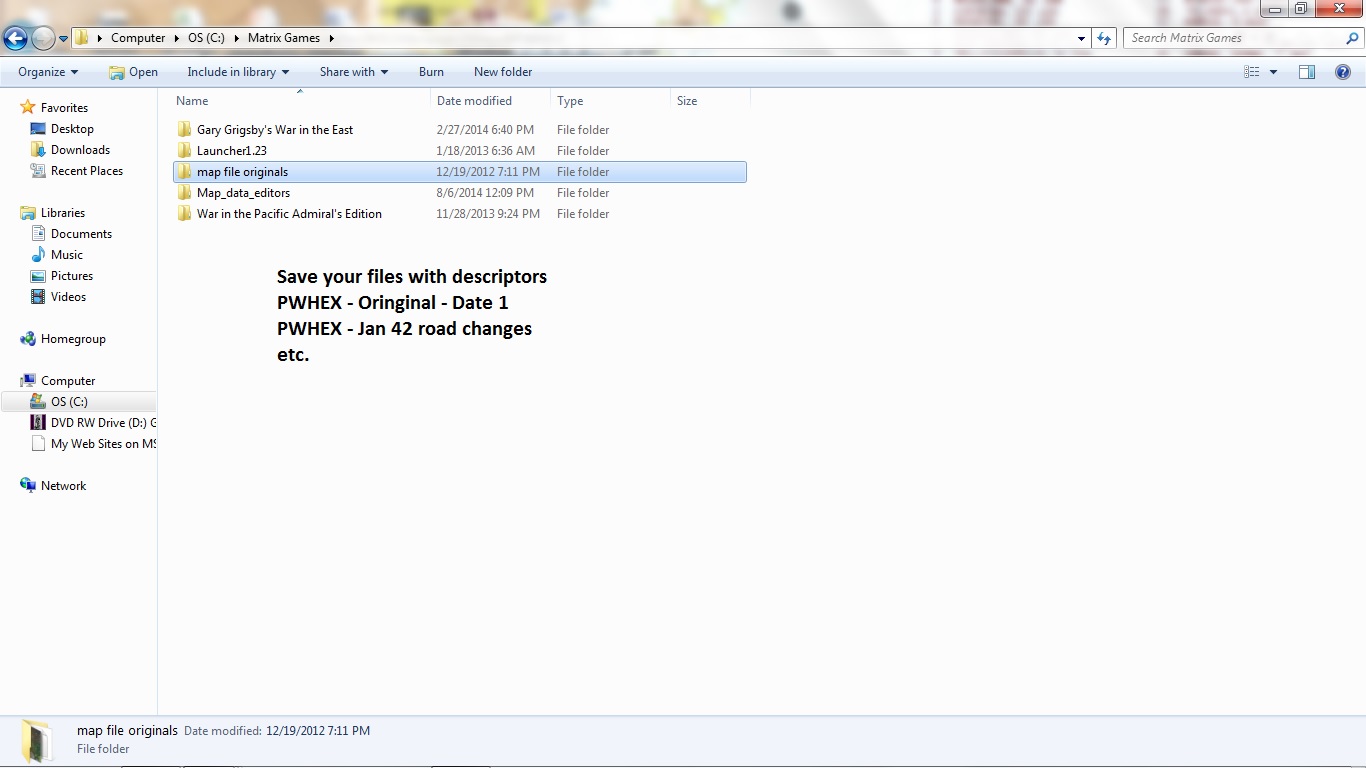Click the folder icon of Launcher1.23
The height and width of the screenshot is (768, 1366).
[184, 151]
